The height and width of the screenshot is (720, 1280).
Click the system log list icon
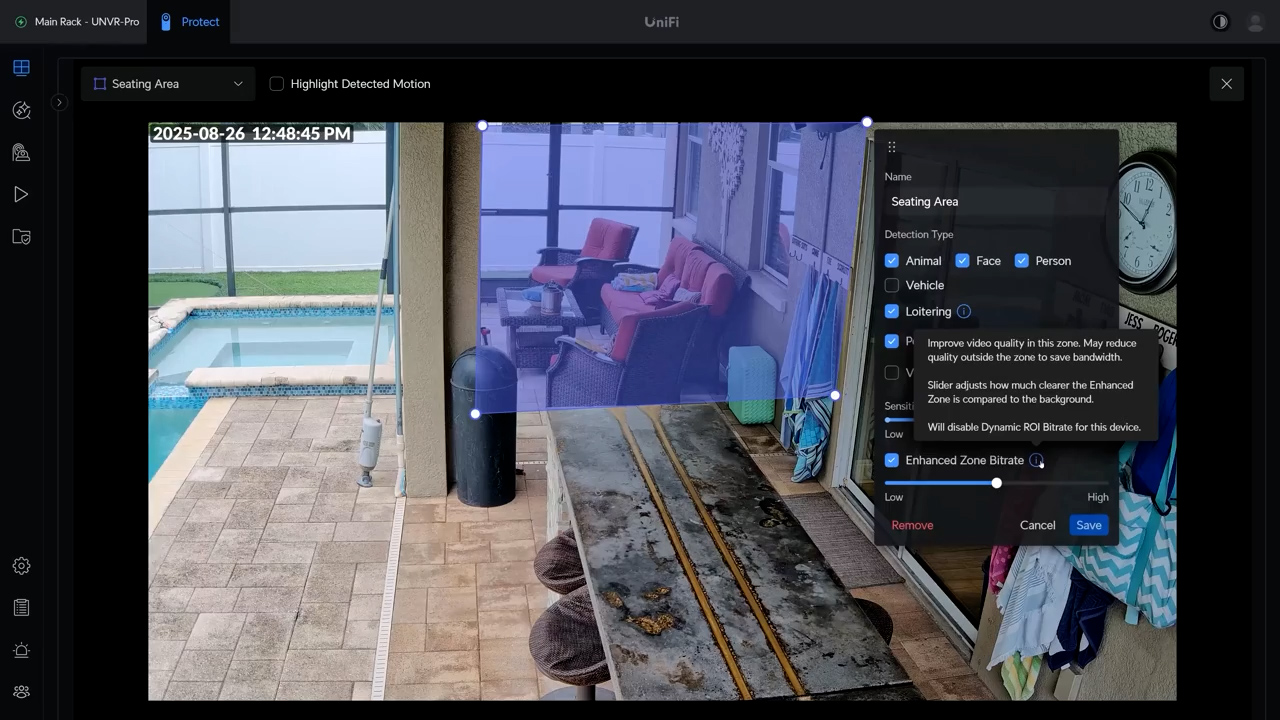point(21,608)
